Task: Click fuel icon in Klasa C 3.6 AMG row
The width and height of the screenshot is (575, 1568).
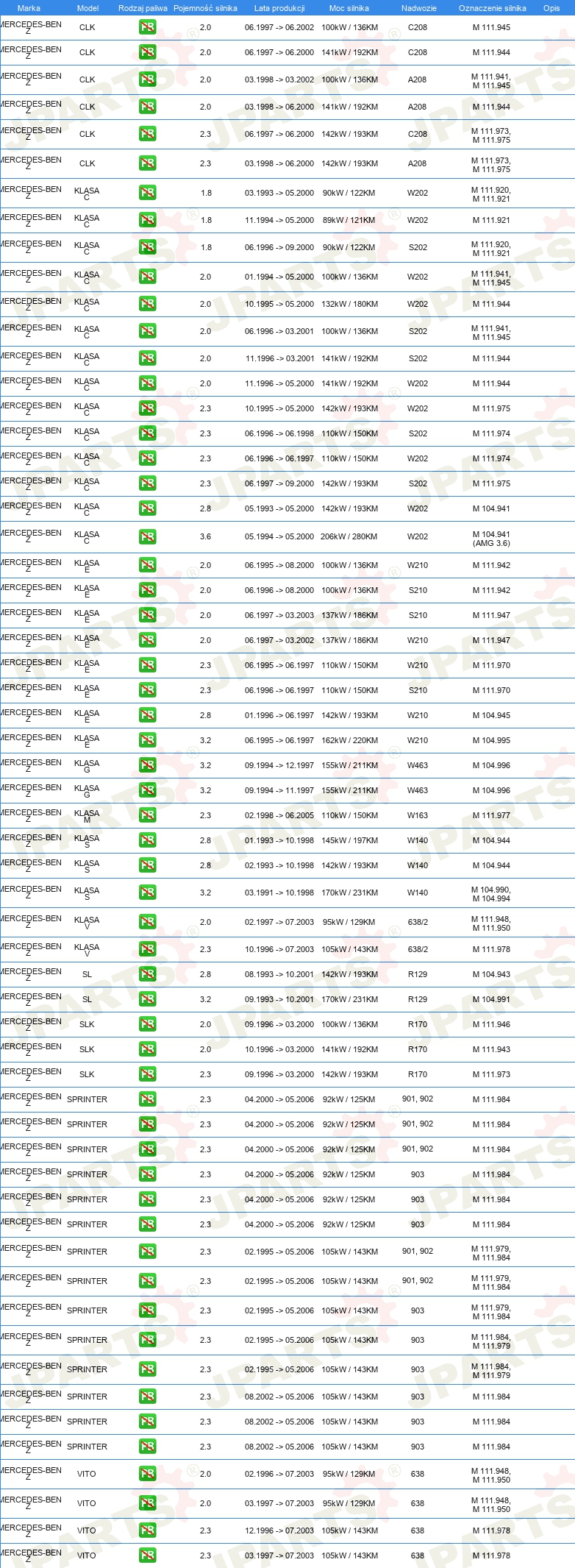Action: [147, 537]
